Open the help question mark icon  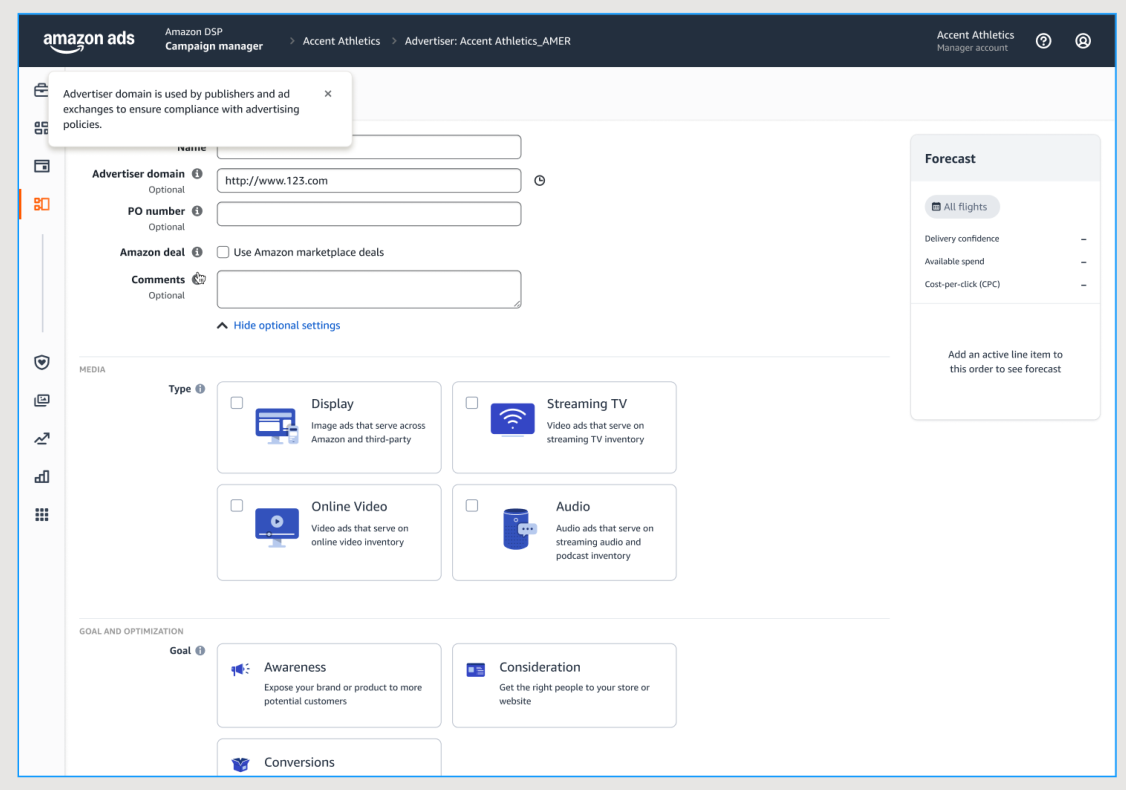tap(1043, 41)
